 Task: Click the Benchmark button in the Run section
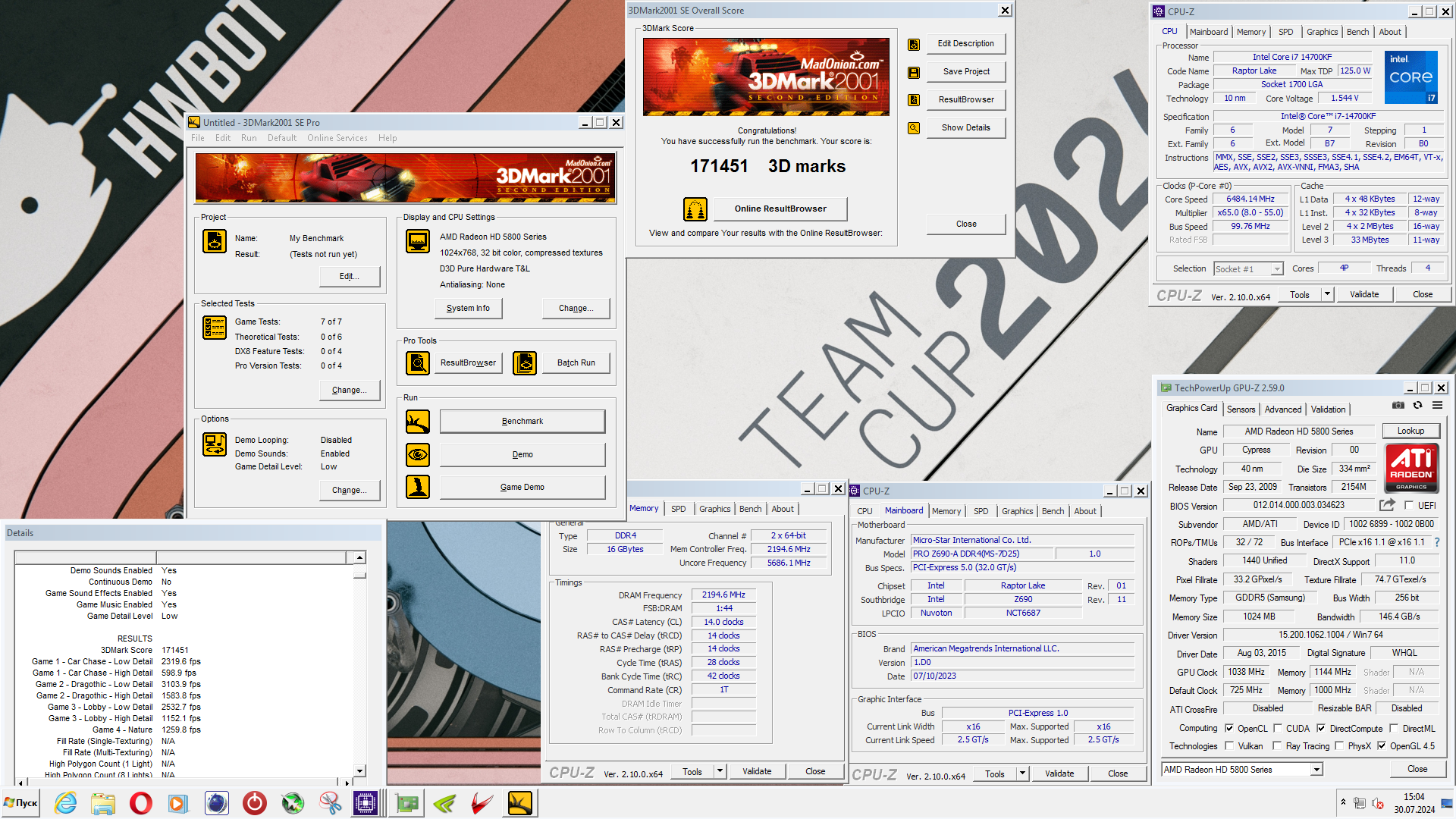coord(522,422)
